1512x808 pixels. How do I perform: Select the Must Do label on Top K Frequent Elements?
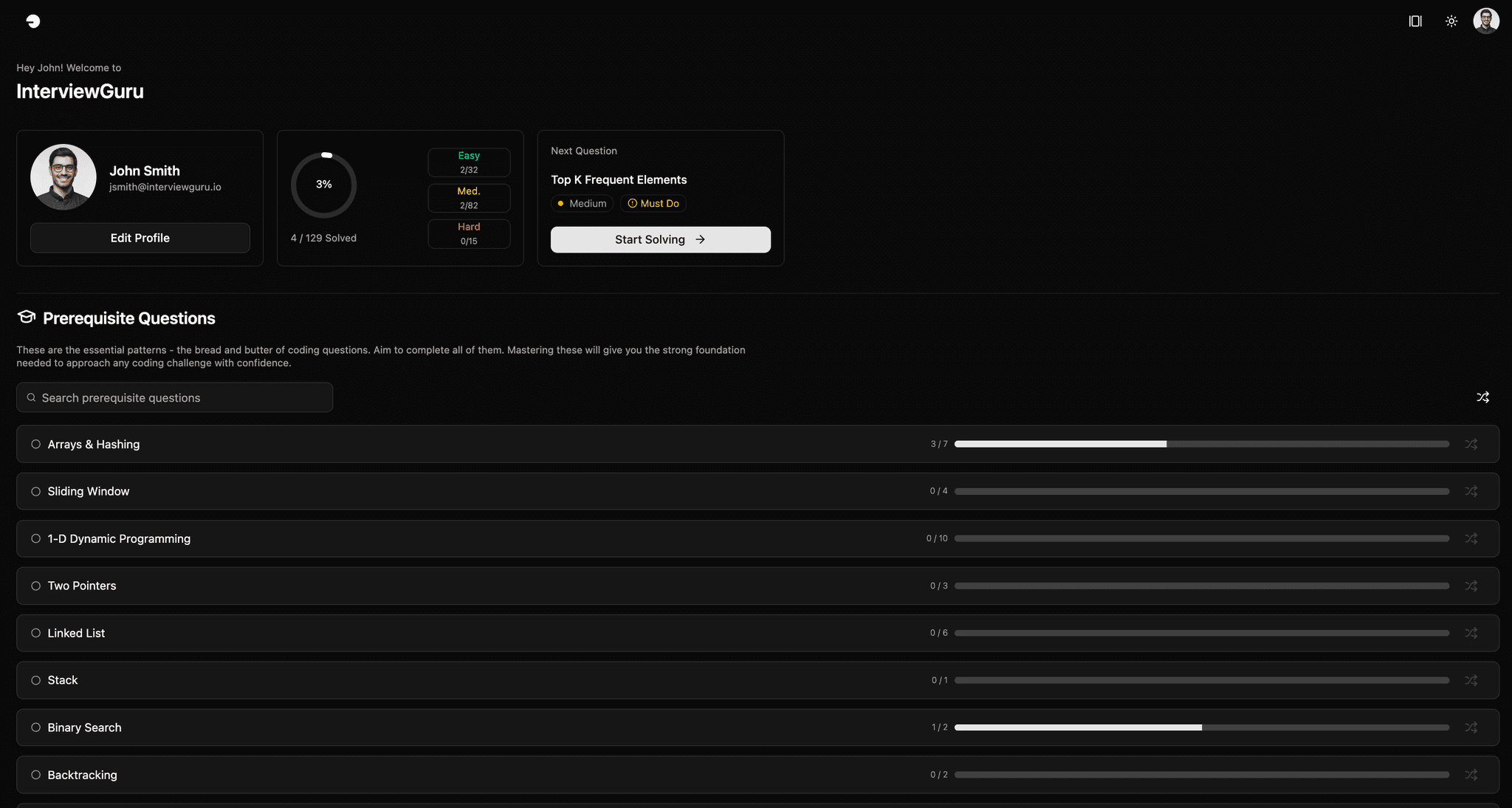(x=653, y=203)
